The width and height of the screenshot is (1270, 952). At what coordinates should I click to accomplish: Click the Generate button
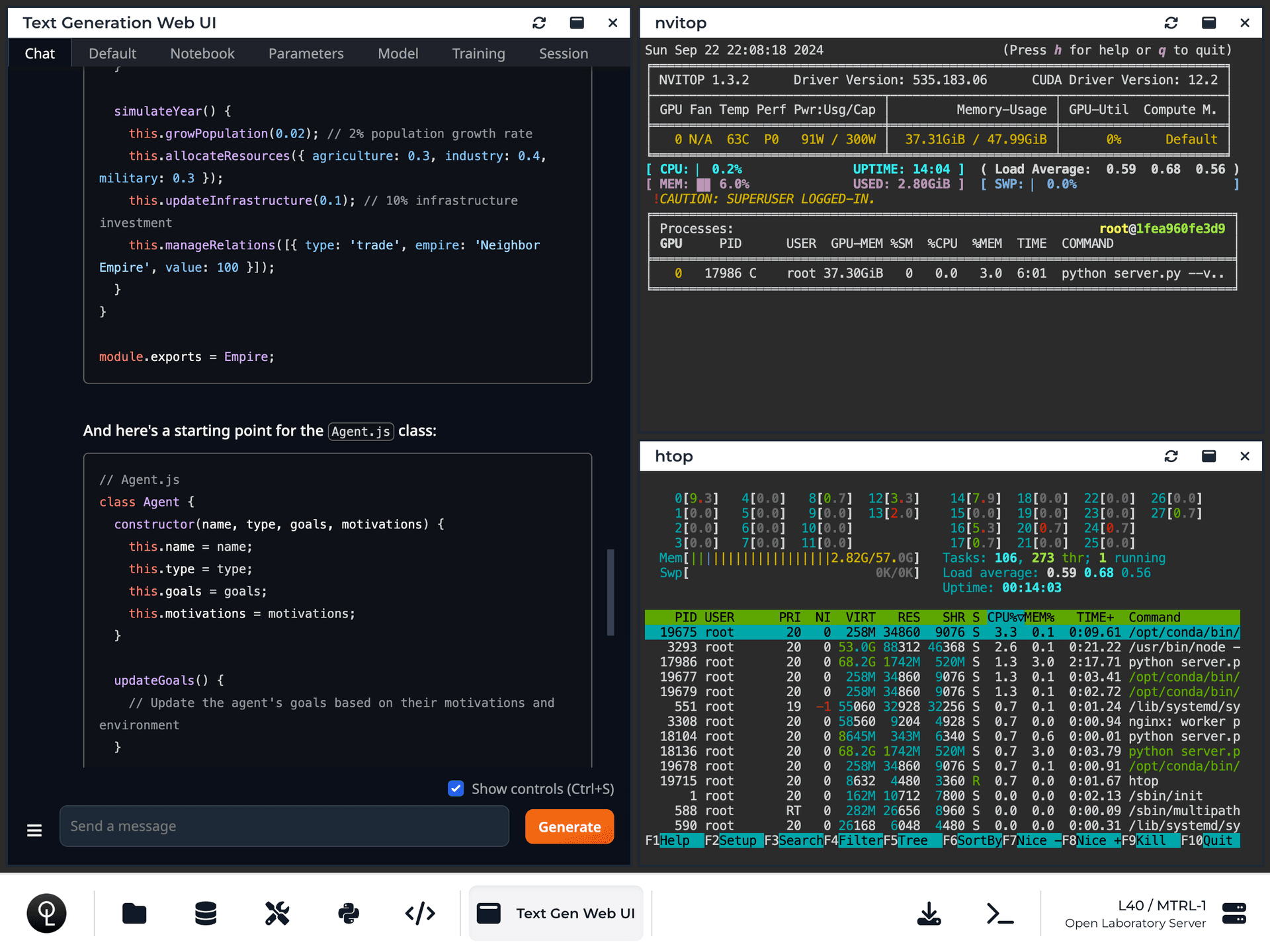point(570,826)
